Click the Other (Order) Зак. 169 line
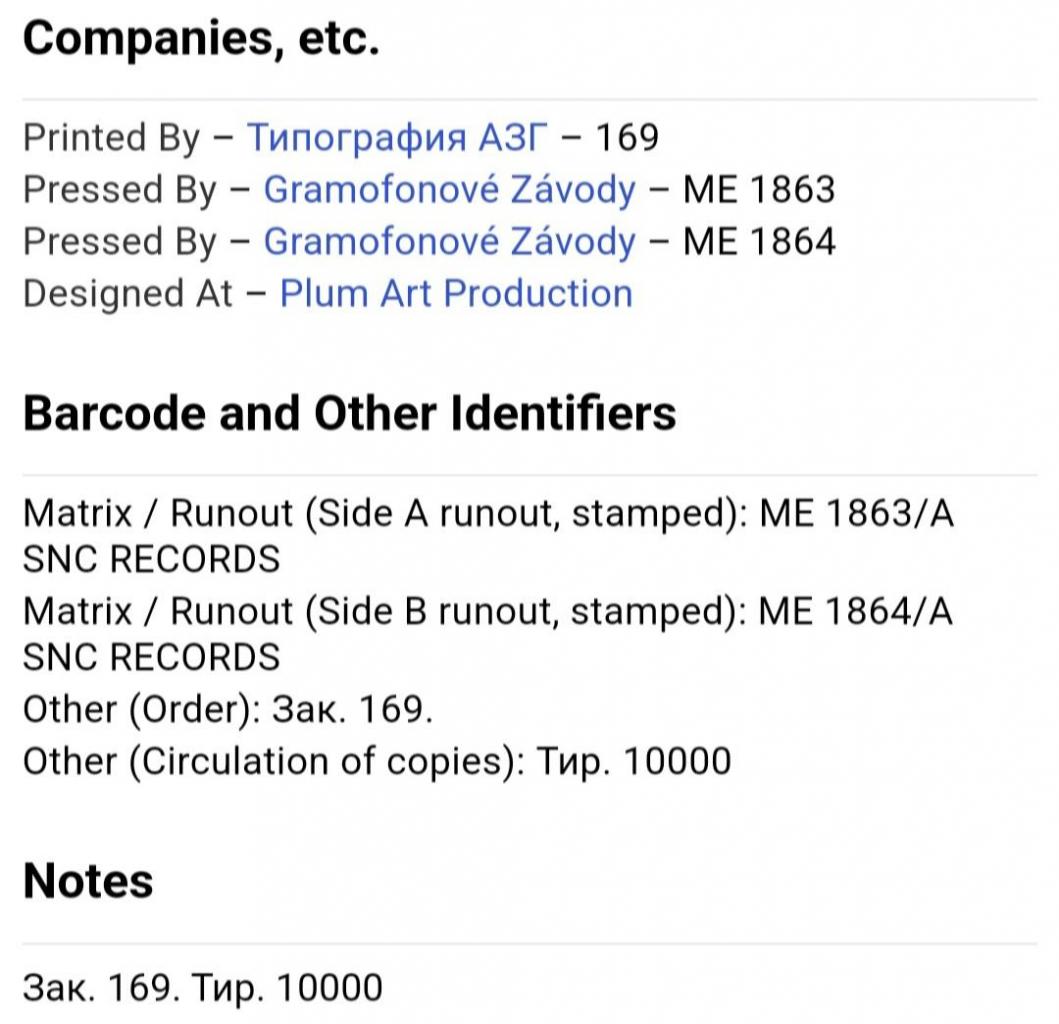The width and height of the screenshot is (1059, 1024). (x=228, y=709)
